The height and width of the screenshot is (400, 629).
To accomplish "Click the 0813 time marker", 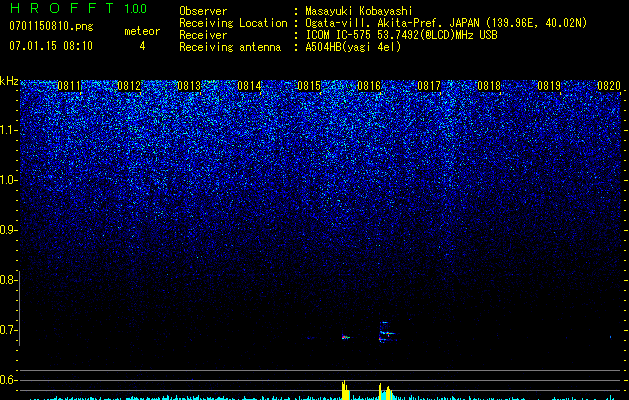I will pyautogui.click(x=189, y=86).
